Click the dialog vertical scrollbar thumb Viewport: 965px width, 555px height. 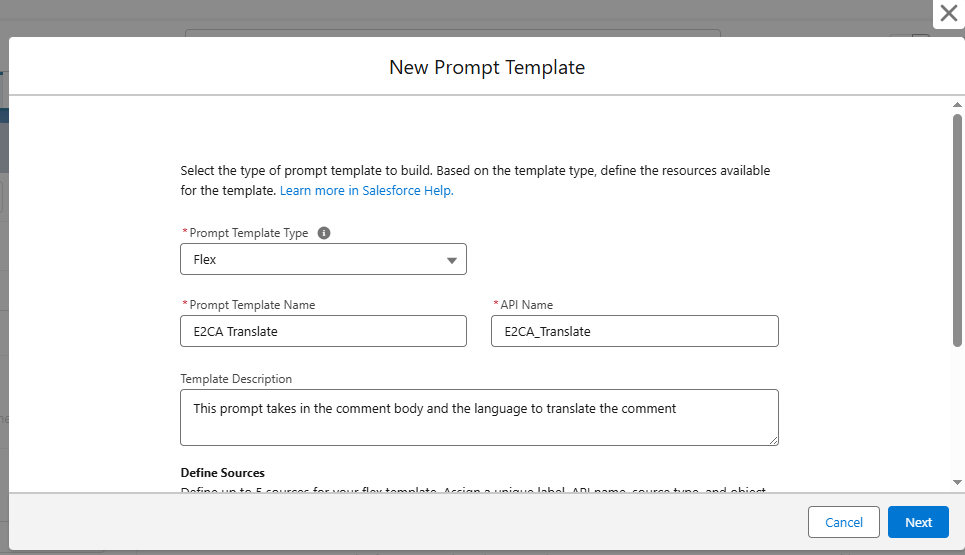(957, 230)
